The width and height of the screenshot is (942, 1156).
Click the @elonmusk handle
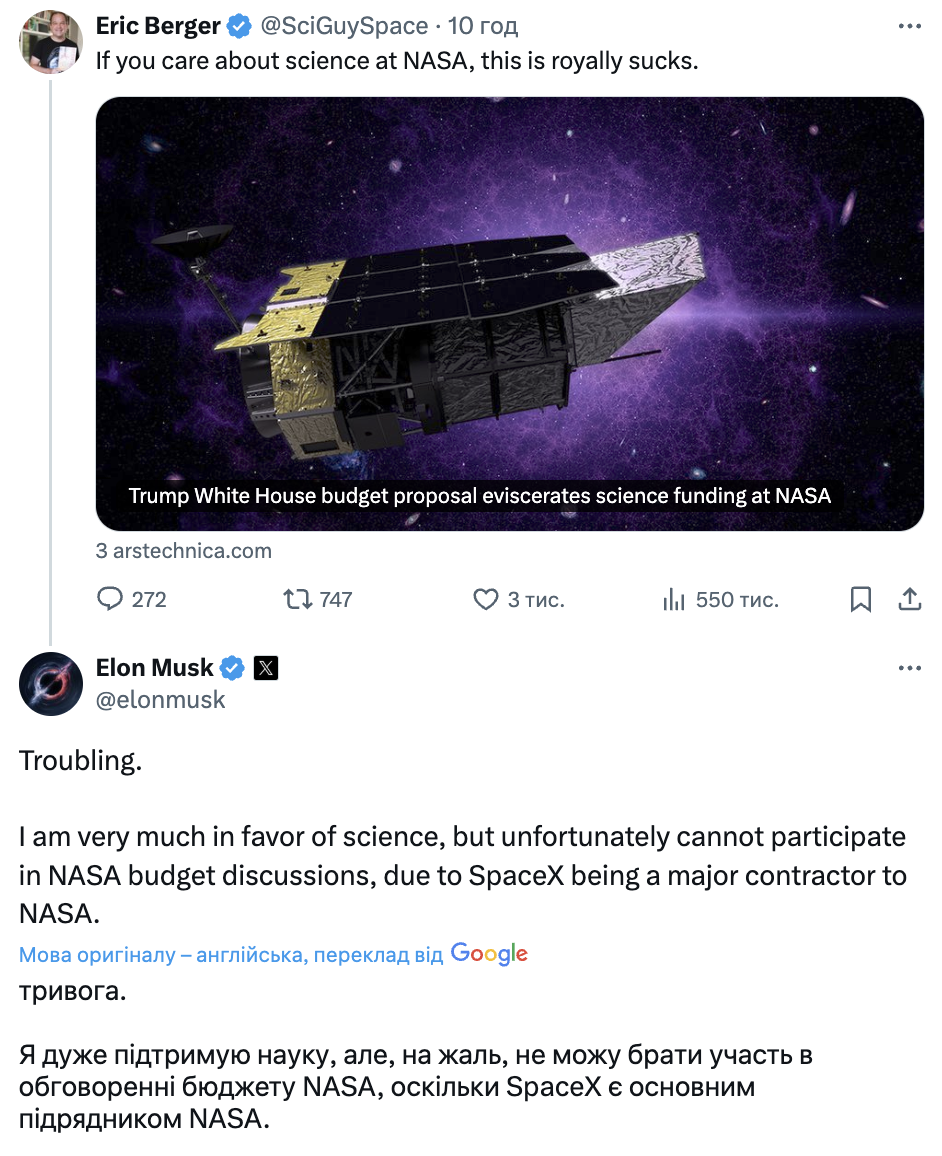[160, 700]
